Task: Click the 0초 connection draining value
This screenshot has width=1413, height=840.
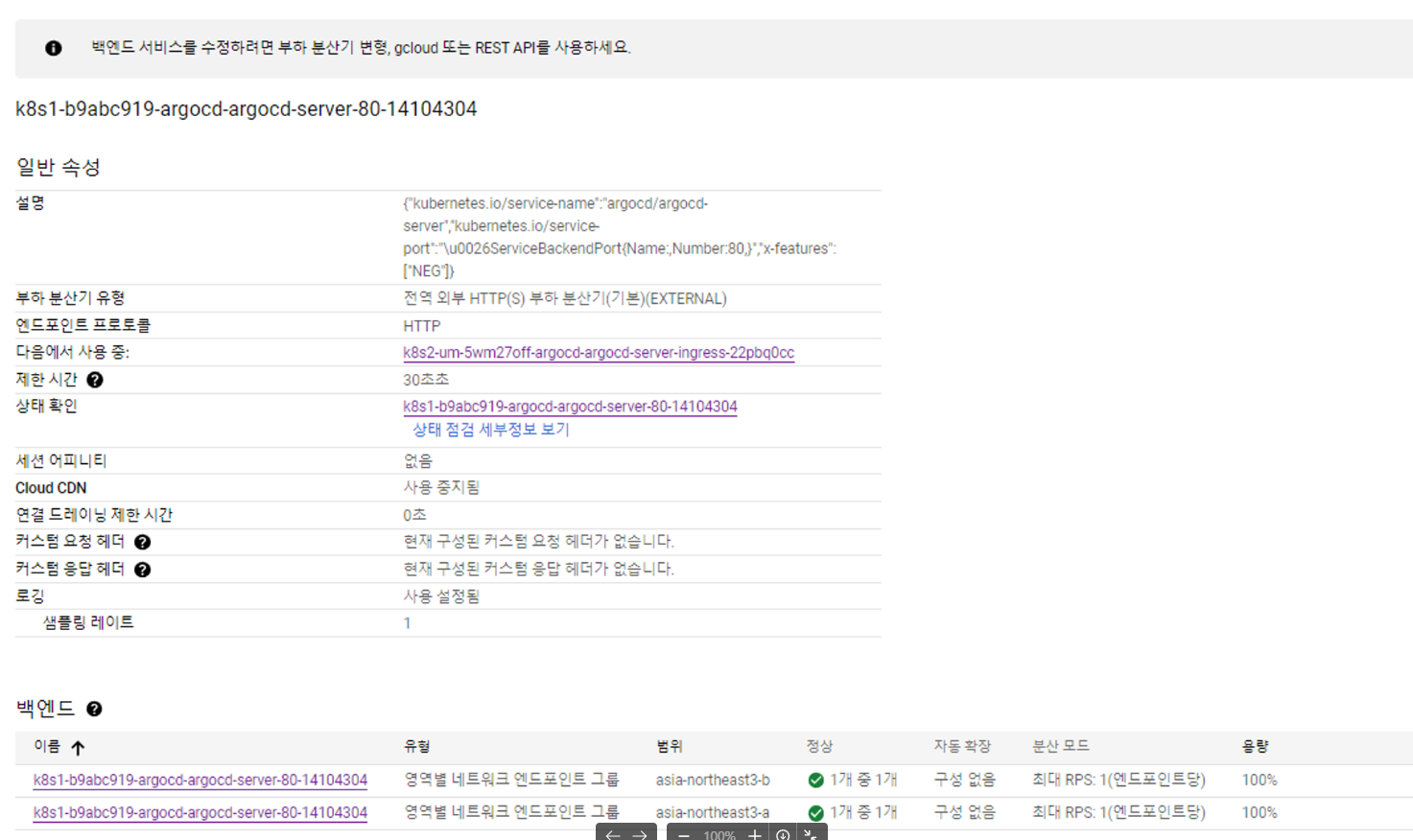Action: [x=414, y=515]
